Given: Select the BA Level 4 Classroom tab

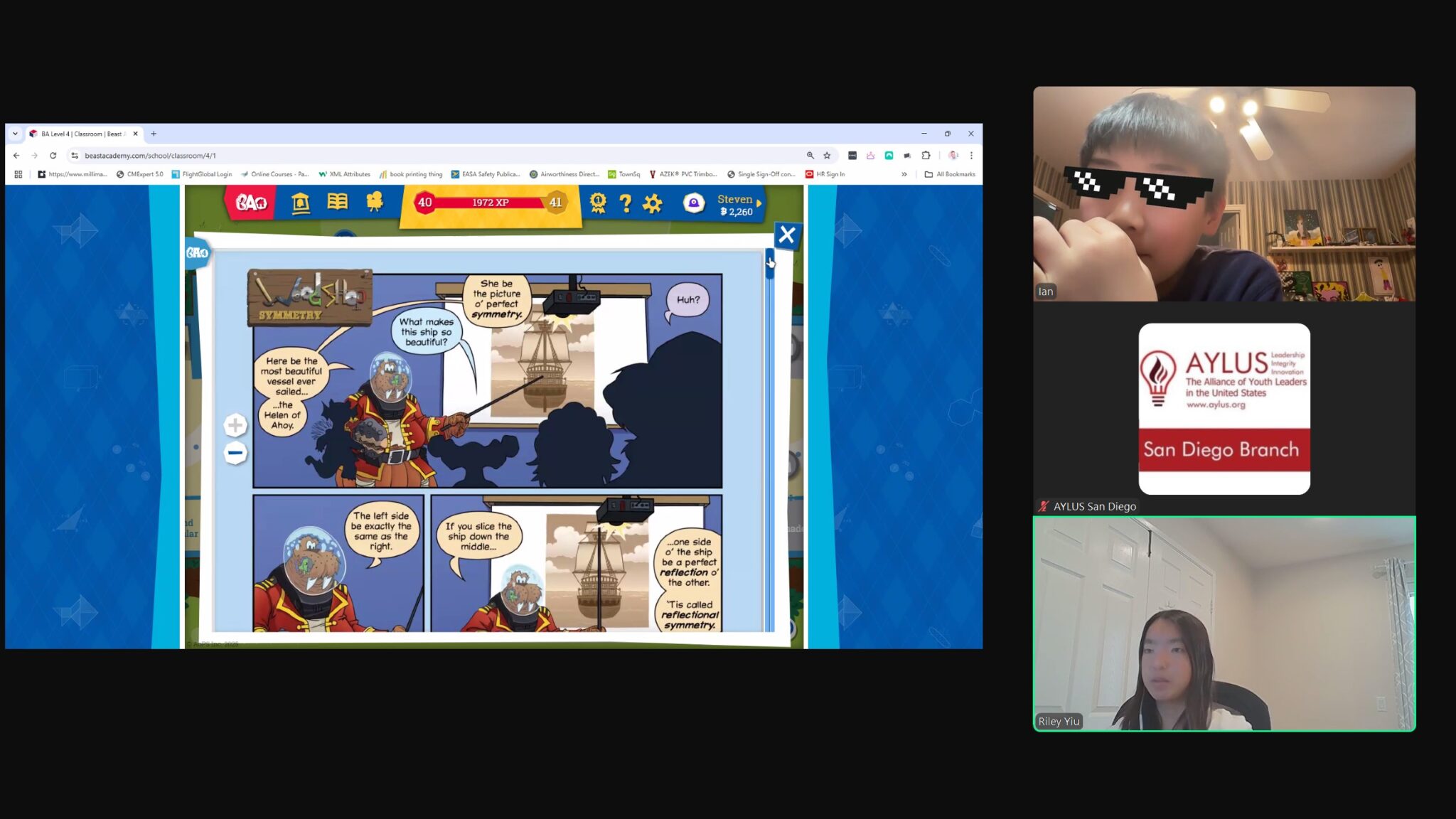Looking at the screenshot, I should pyautogui.click(x=82, y=134).
